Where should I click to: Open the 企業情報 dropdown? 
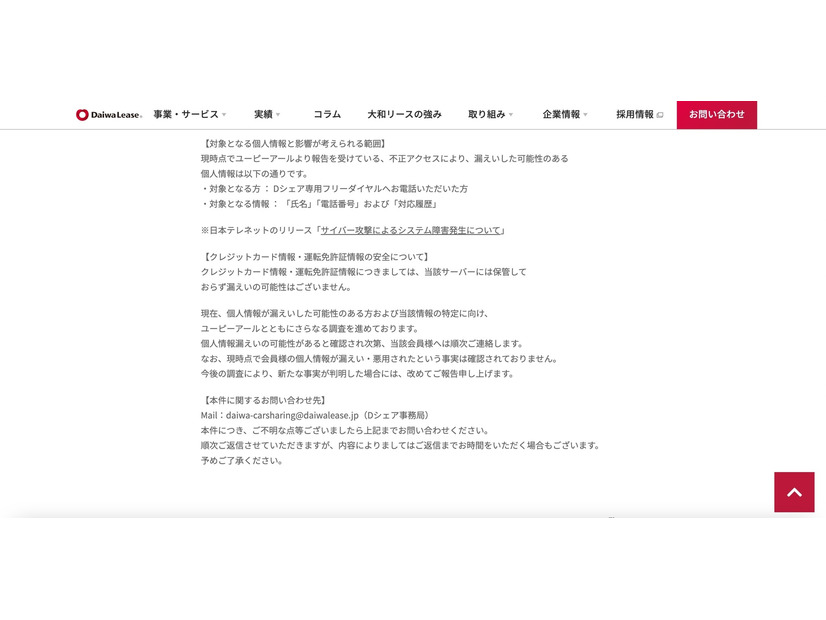pyautogui.click(x=565, y=114)
